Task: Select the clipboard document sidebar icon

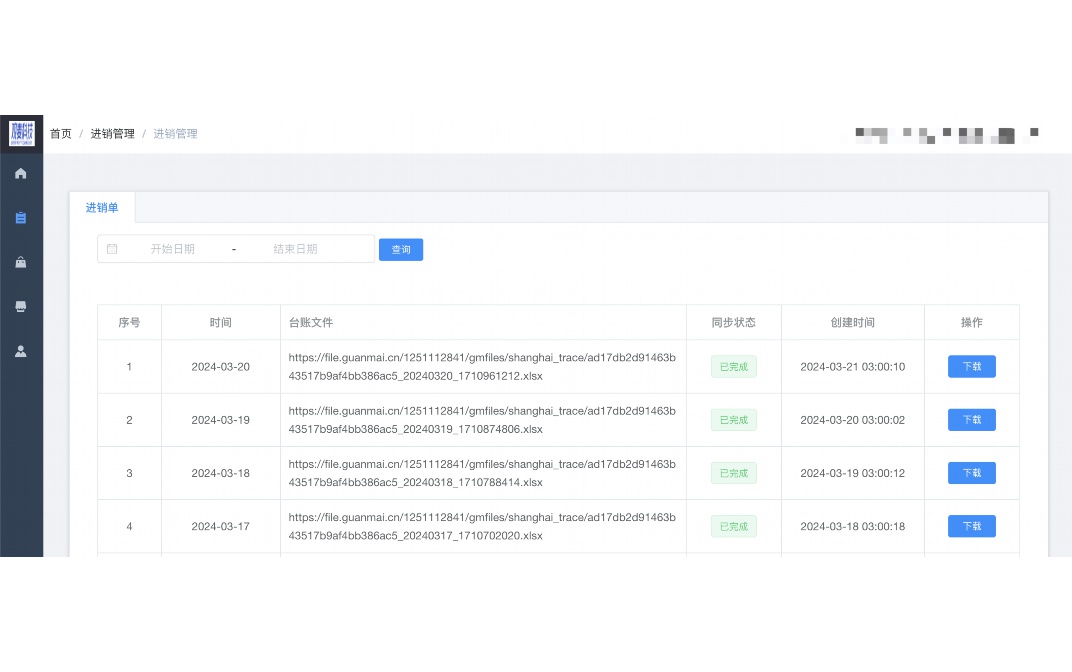Action: point(21,218)
